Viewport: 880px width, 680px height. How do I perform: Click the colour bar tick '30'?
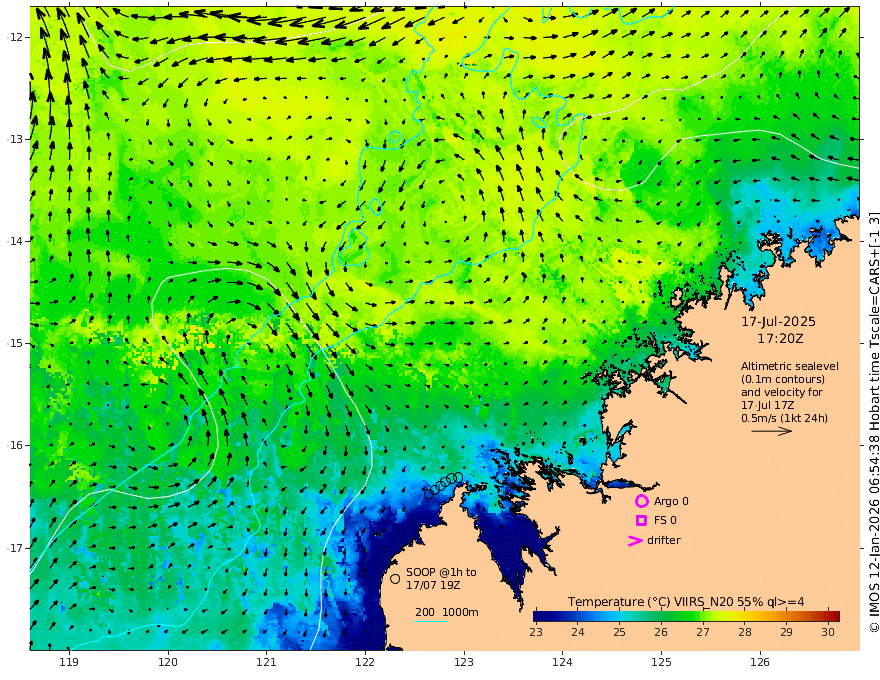[x=828, y=632]
